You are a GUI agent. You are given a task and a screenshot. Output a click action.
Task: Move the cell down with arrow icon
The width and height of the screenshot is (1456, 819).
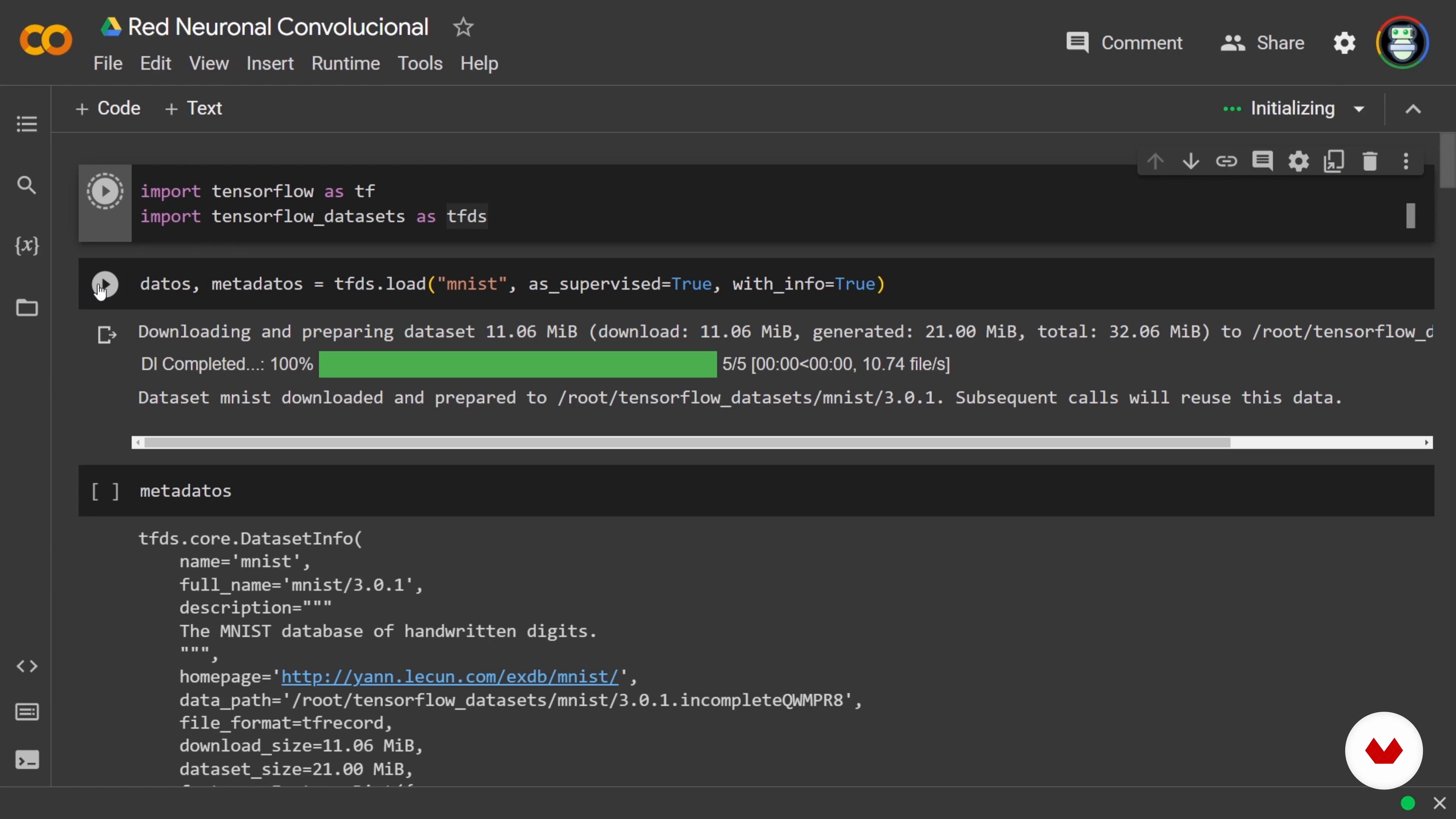coord(1190,162)
